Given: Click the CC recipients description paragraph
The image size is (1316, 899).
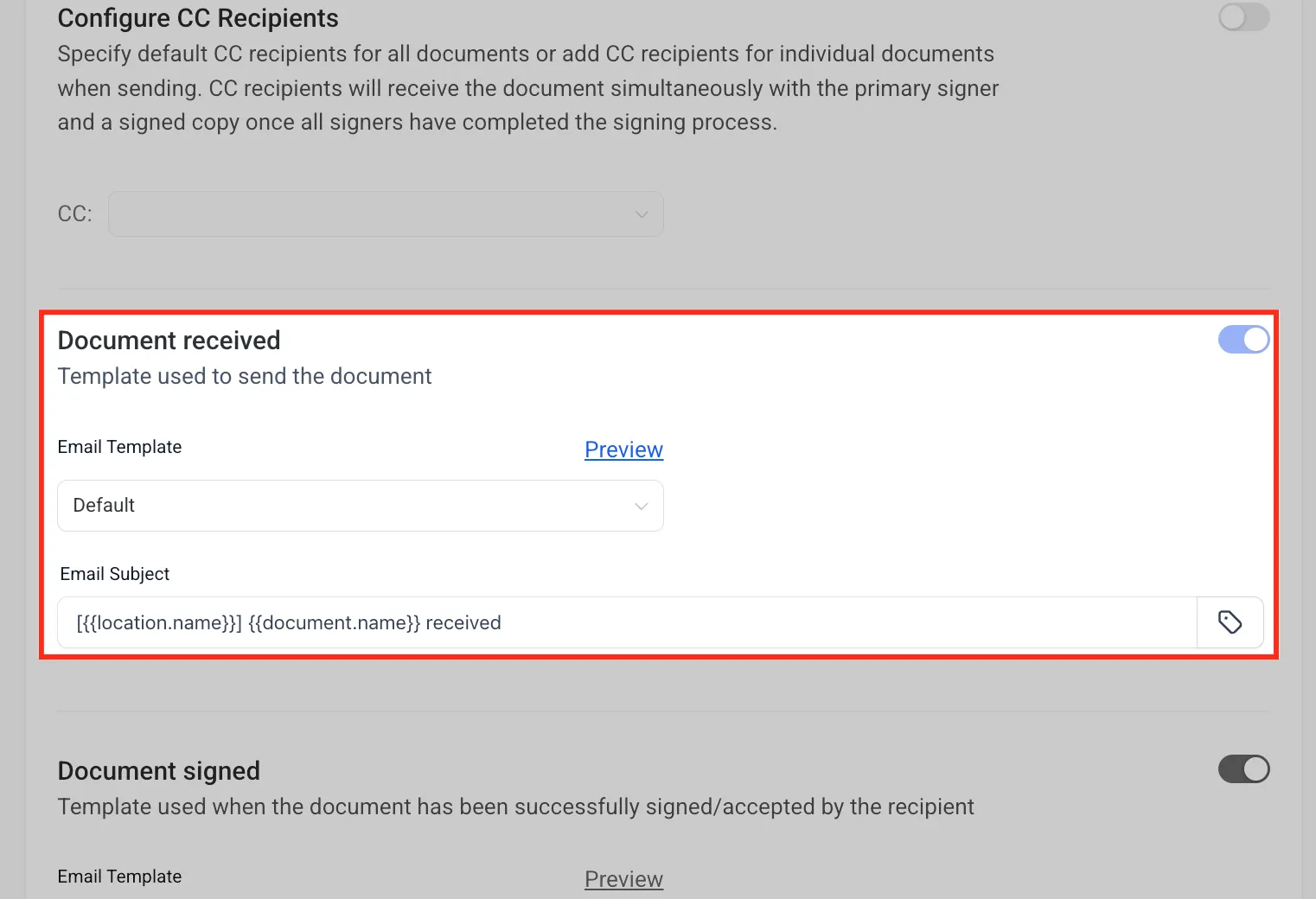Looking at the screenshot, I should click(528, 88).
